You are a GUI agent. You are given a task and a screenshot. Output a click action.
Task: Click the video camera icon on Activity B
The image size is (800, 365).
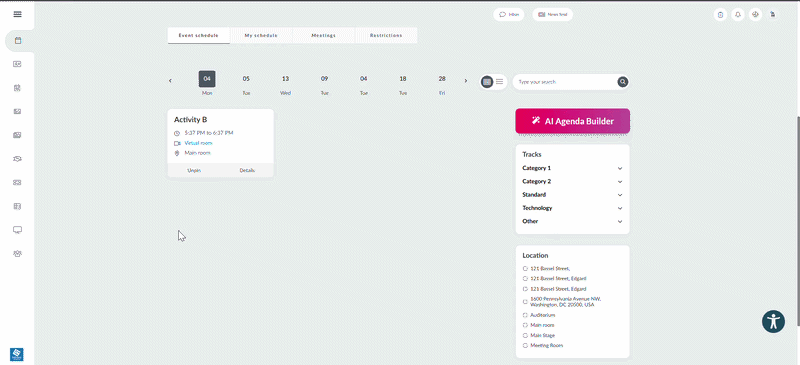point(177,143)
